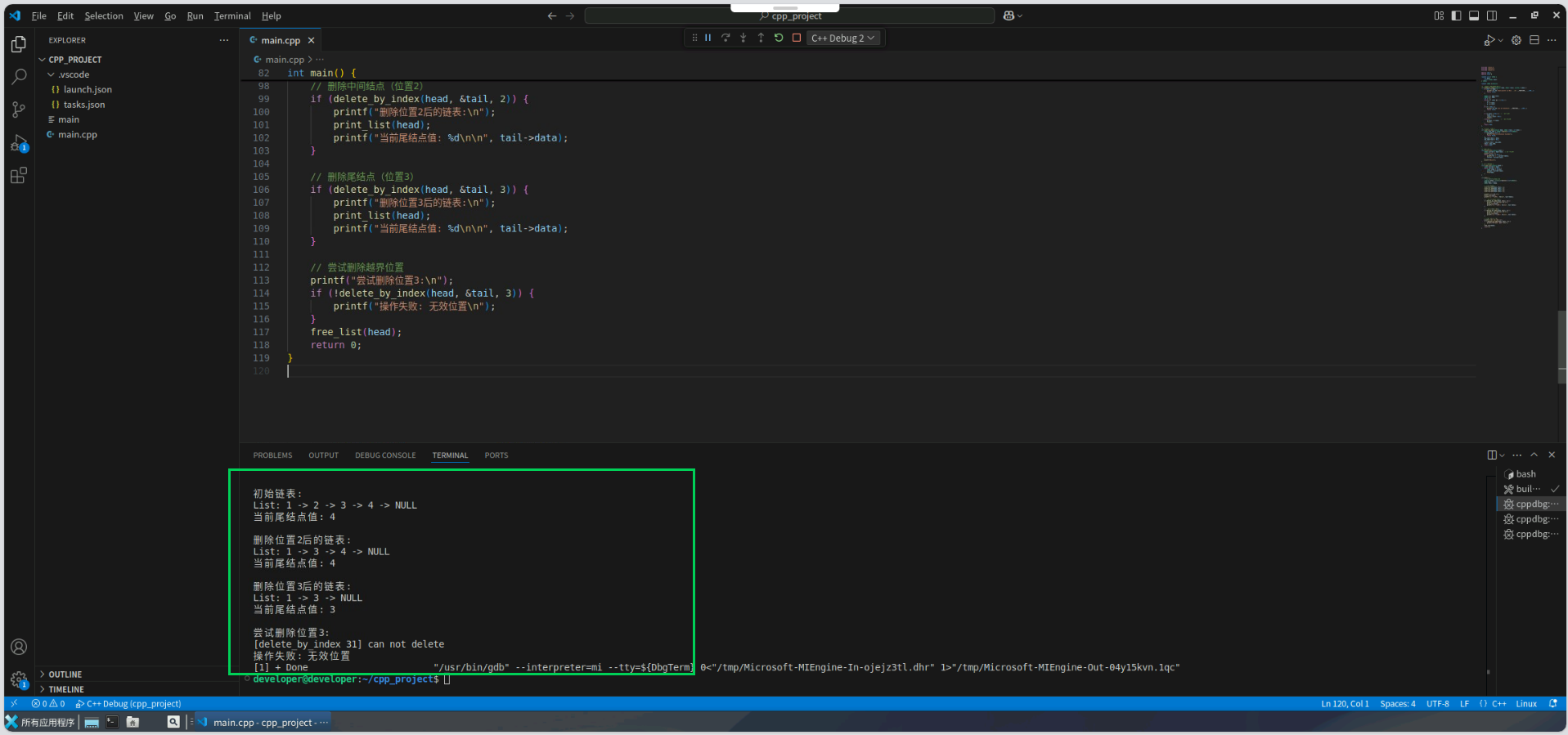Screen dimensions: 1568x735
Task: Open the Customize Layout icon
Action: coord(1439,16)
